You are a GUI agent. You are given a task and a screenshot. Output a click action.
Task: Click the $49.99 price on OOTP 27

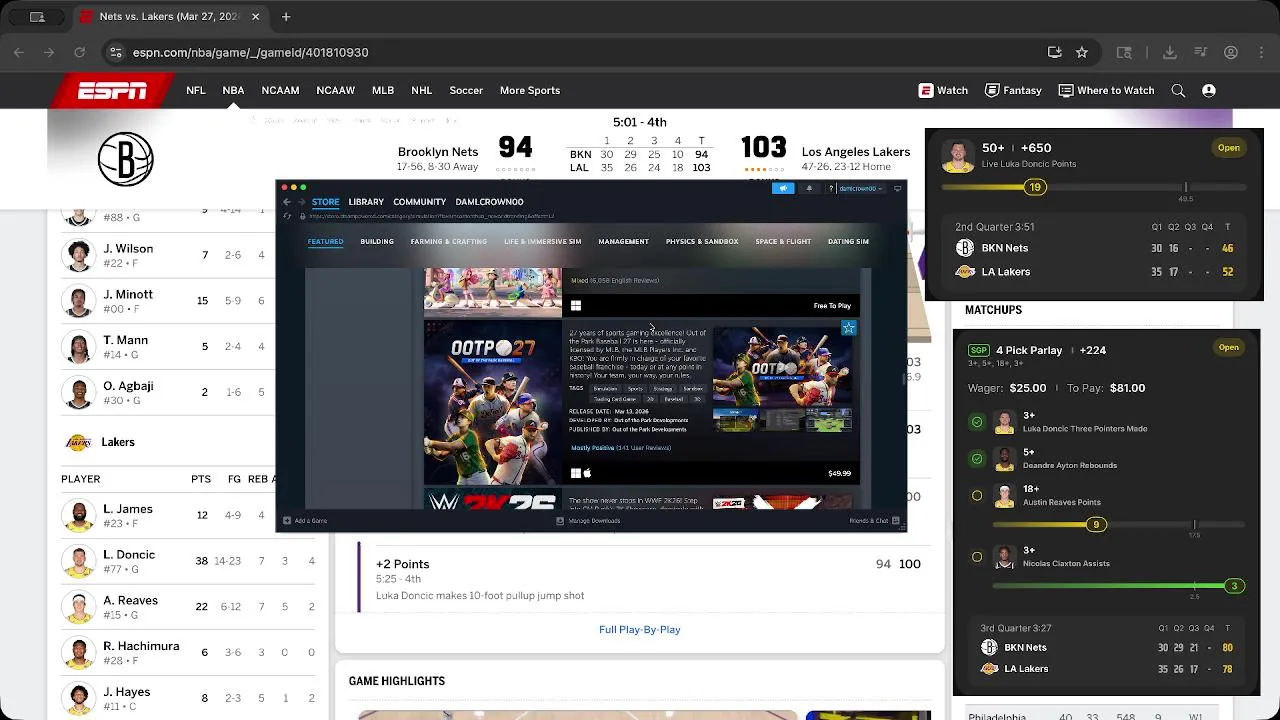(x=839, y=473)
